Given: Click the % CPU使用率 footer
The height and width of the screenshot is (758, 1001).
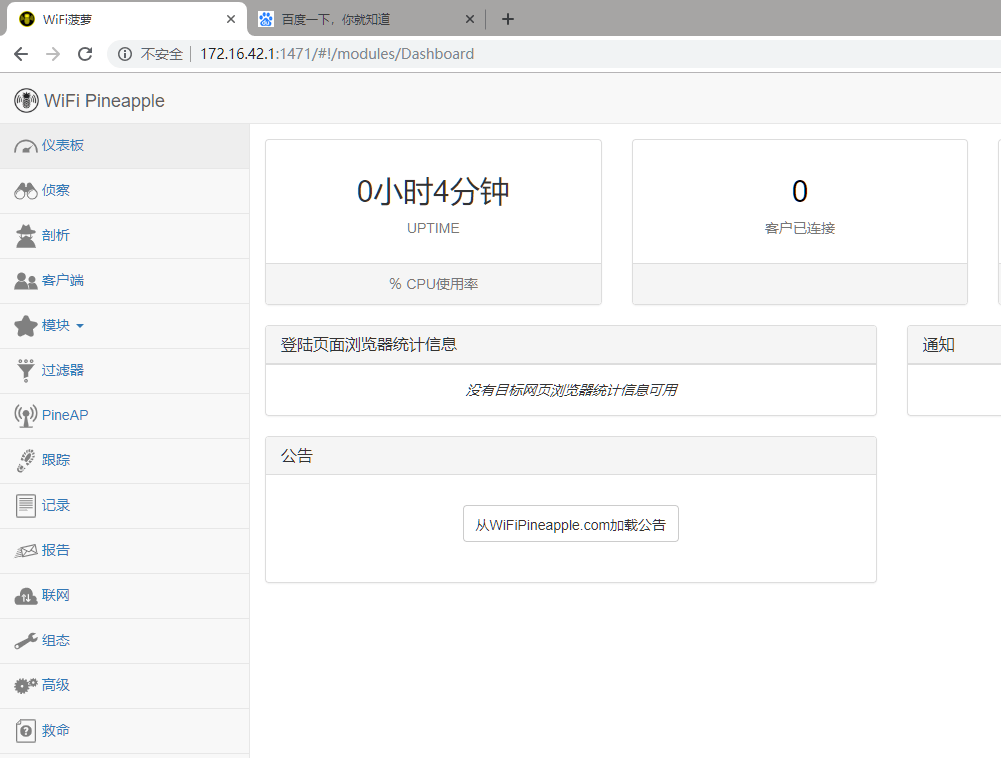Looking at the screenshot, I should tap(433, 284).
